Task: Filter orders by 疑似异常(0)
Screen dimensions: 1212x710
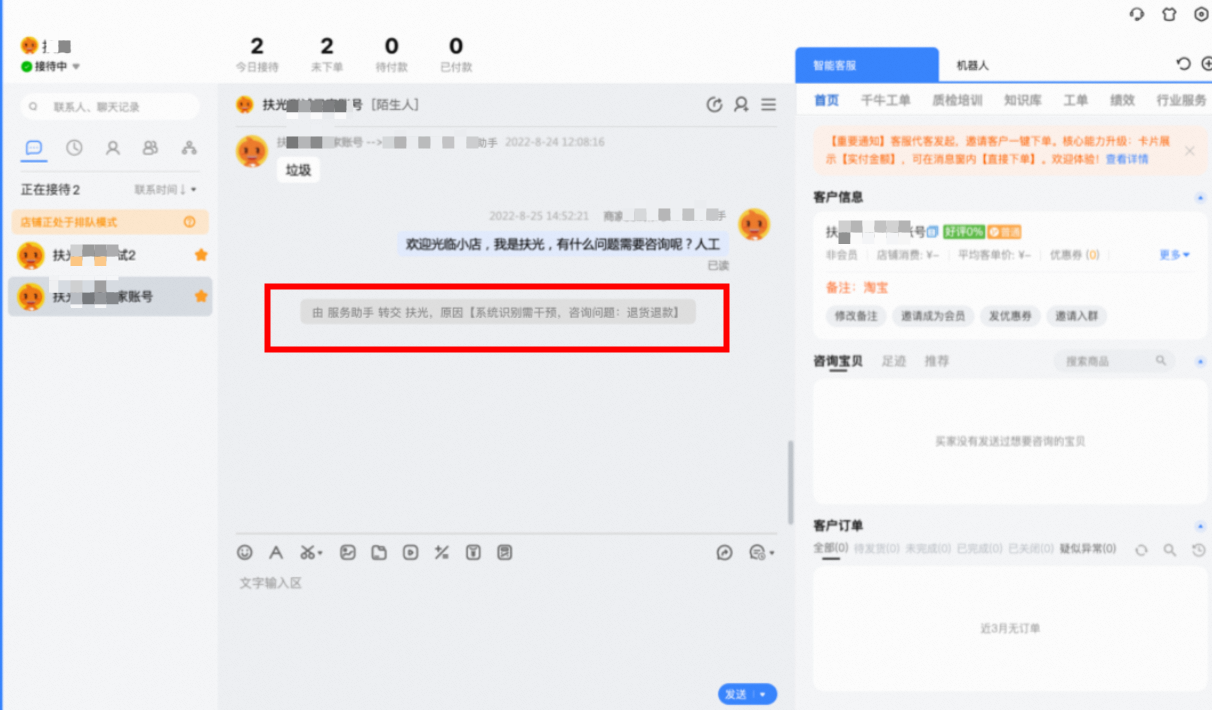Action: click(1087, 549)
